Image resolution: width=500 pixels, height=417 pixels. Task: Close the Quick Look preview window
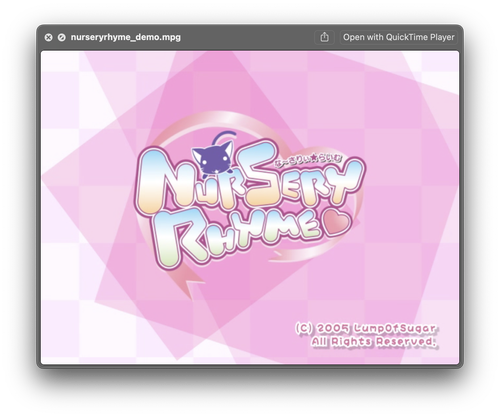[x=48, y=37]
